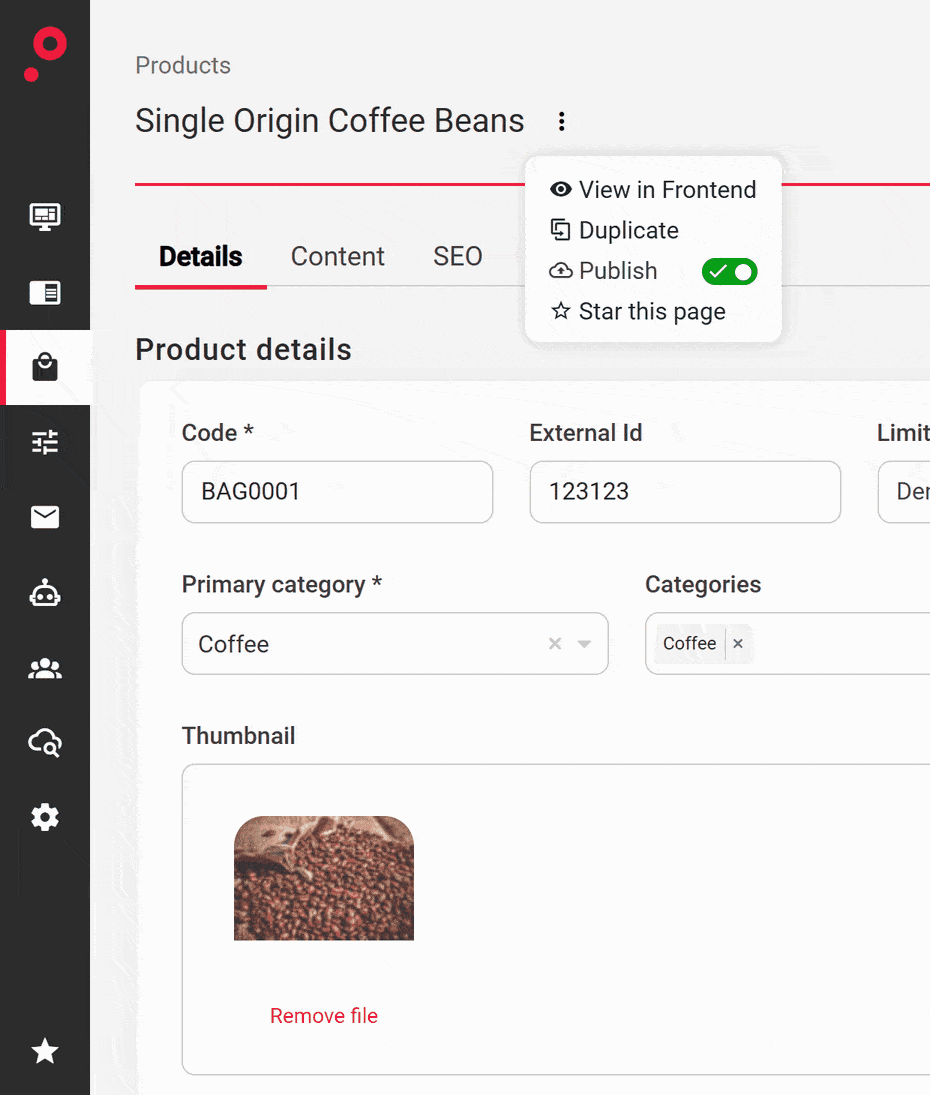Click the star outline icon in menu

coord(561,311)
